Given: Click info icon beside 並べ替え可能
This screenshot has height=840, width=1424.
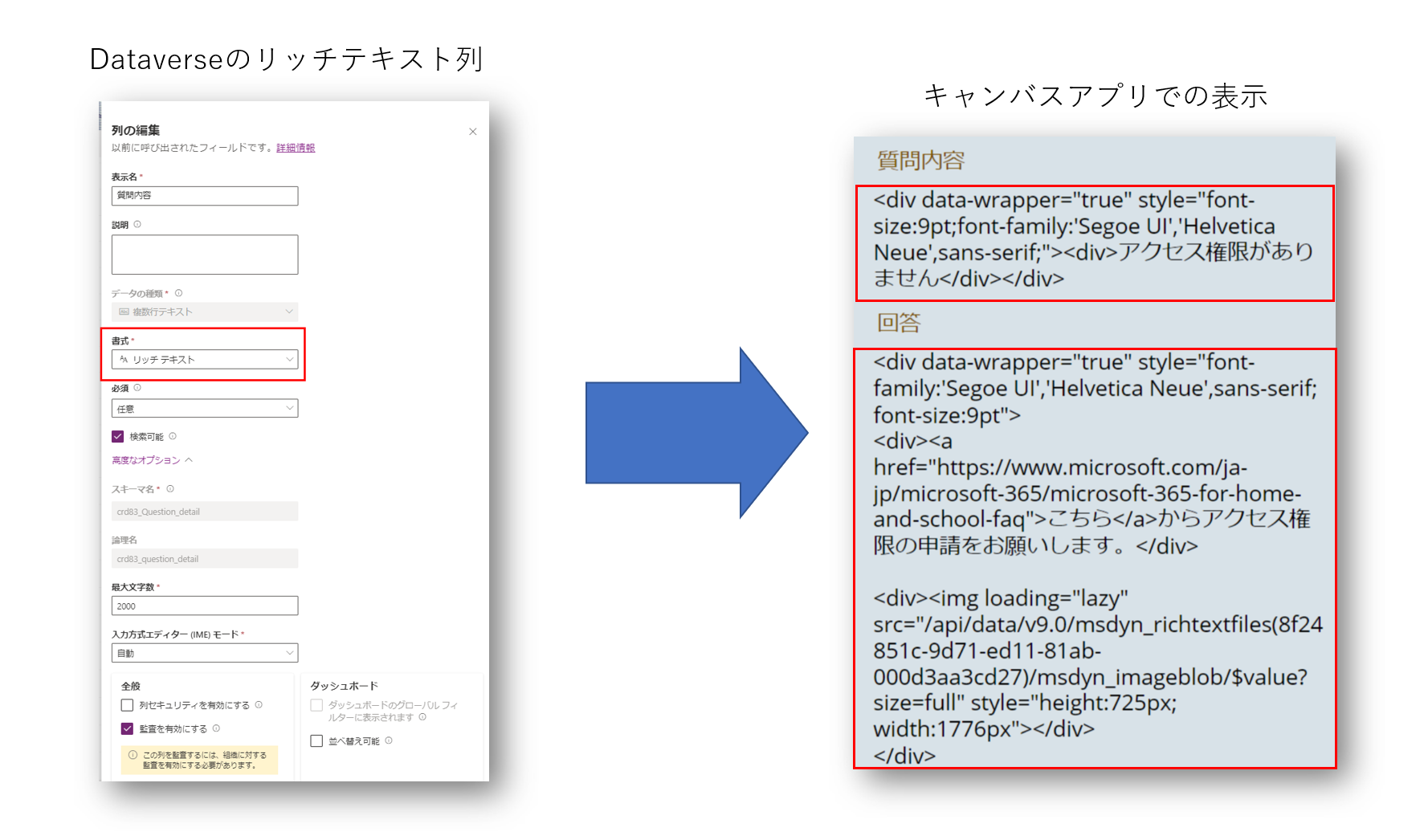Looking at the screenshot, I should (389, 741).
